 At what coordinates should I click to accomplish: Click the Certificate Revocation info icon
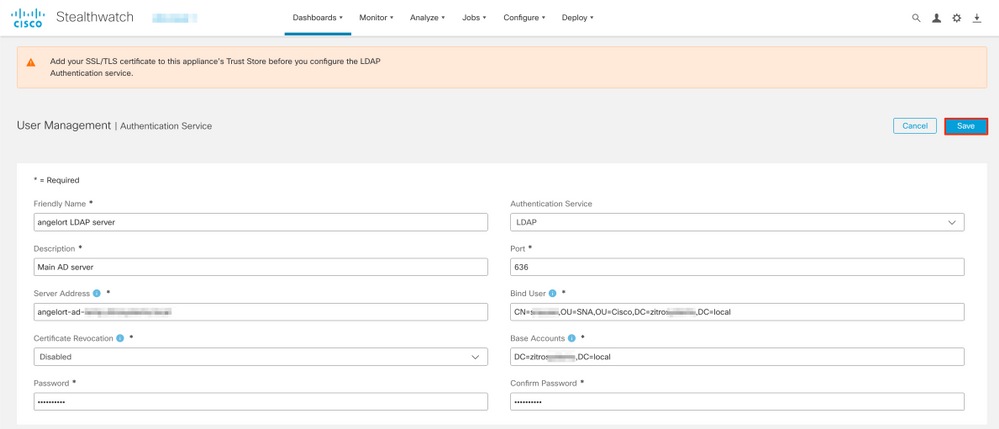[x=120, y=339]
